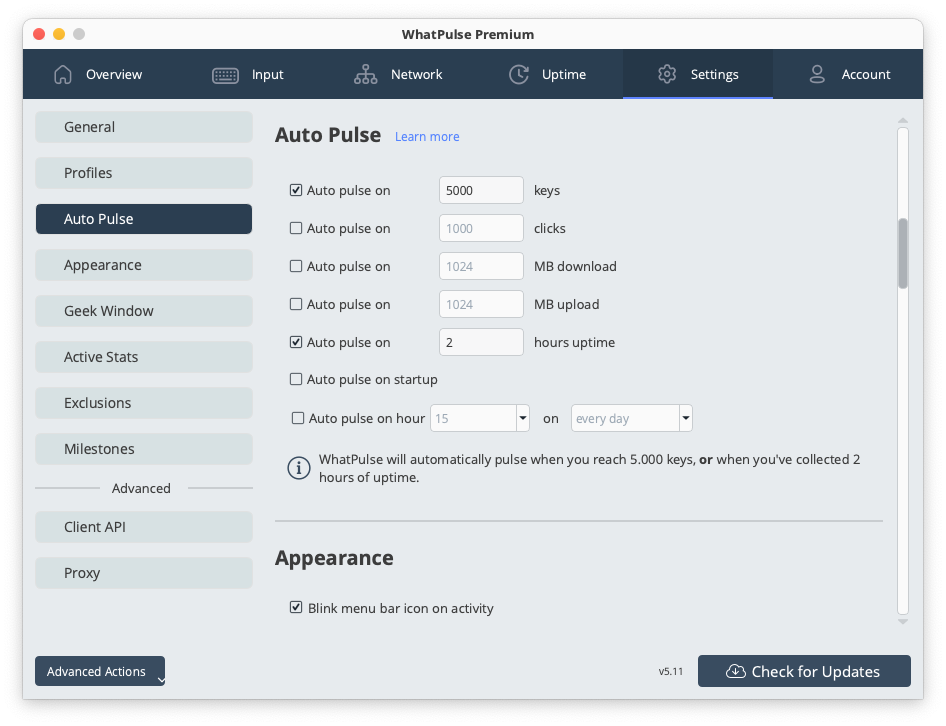Click the Check for Updates button
The width and height of the screenshot is (946, 726).
click(x=804, y=671)
